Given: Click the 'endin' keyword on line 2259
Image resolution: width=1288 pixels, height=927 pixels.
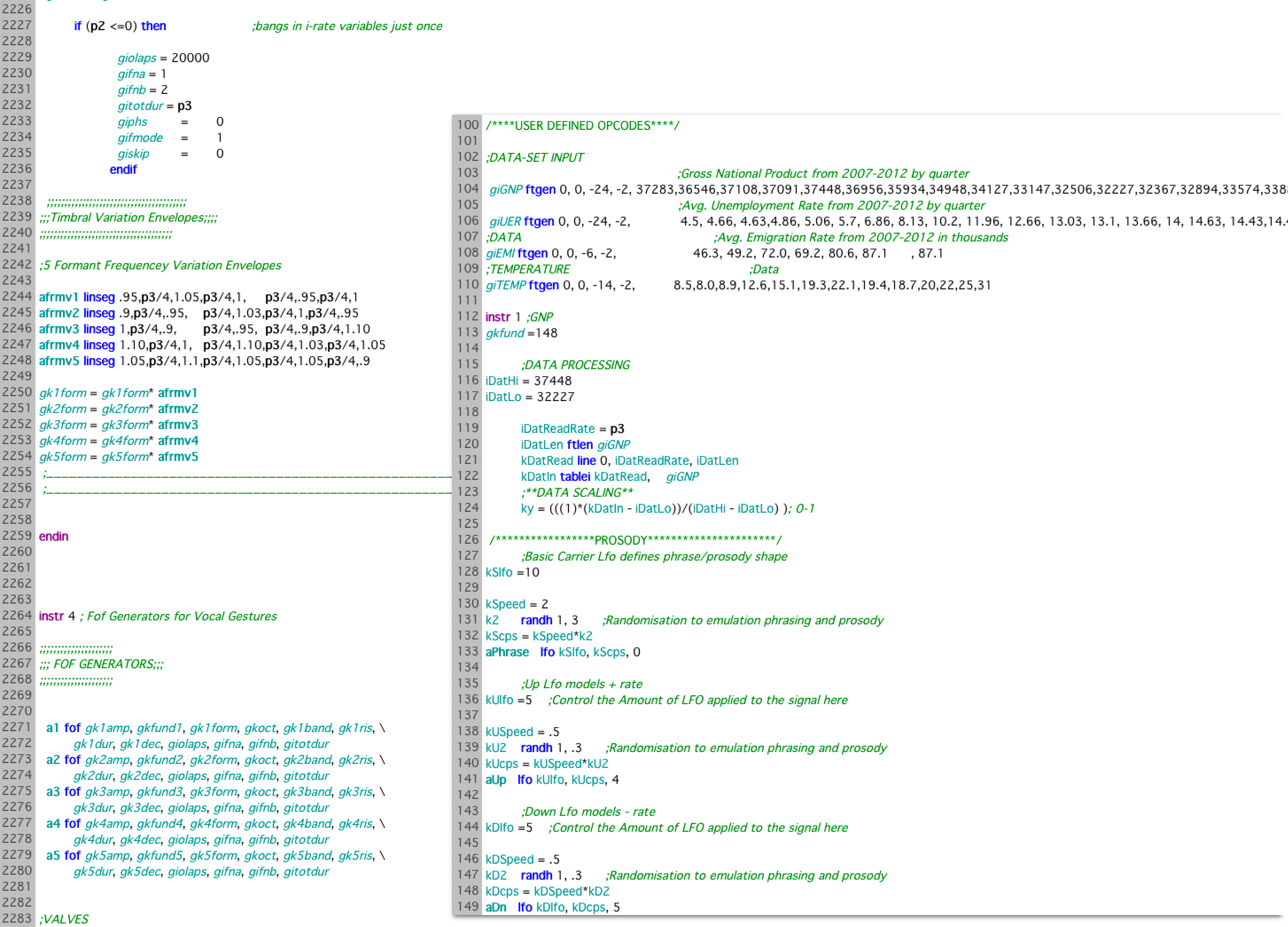Looking at the screenshot, I should (53, 536).
